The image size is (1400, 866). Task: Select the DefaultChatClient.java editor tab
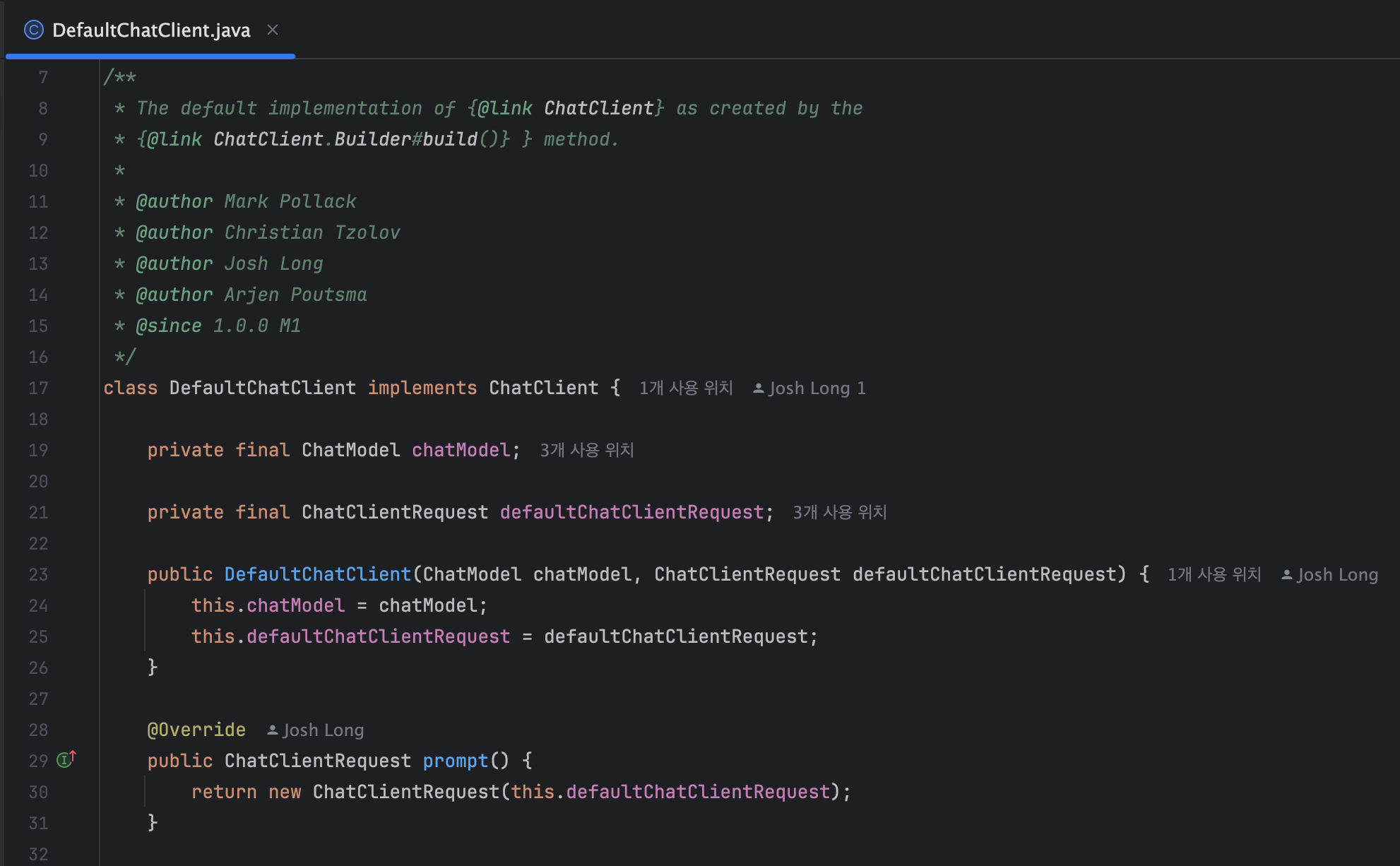tap(151, 30)
